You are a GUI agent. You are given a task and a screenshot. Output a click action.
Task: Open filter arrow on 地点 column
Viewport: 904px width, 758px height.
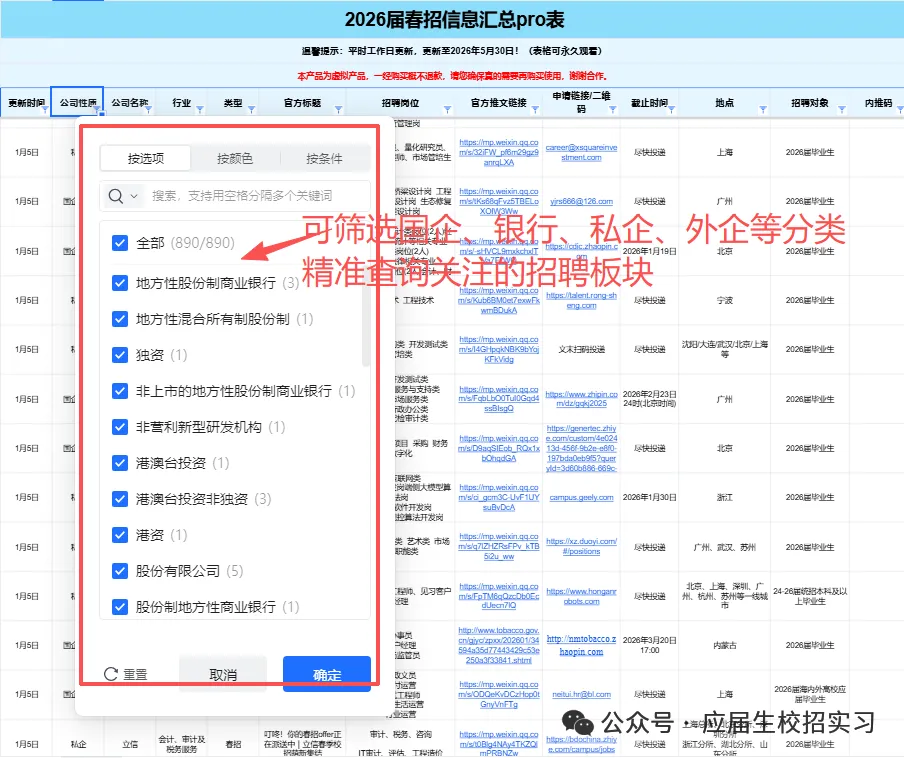763,109
